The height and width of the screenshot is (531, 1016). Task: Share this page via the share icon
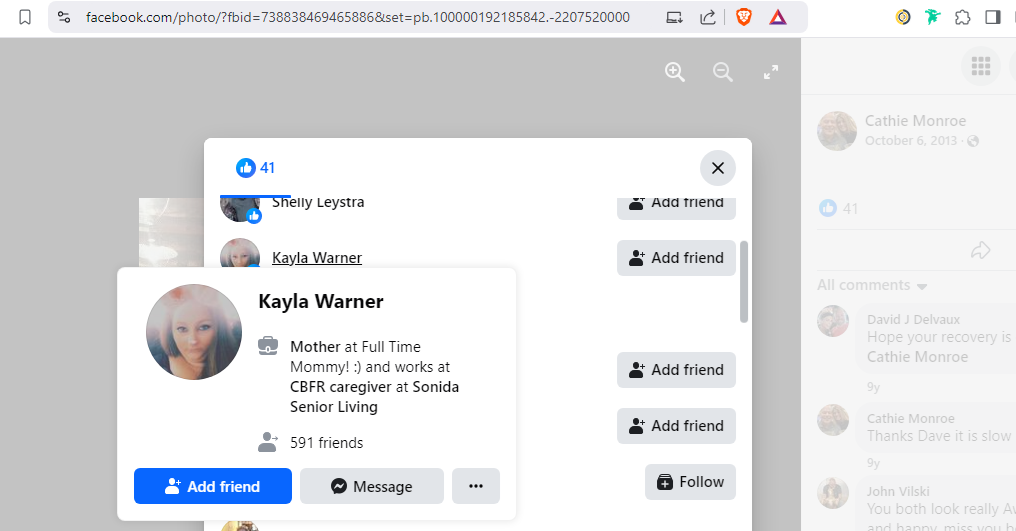pyautogui.click(x=708, y=18)
